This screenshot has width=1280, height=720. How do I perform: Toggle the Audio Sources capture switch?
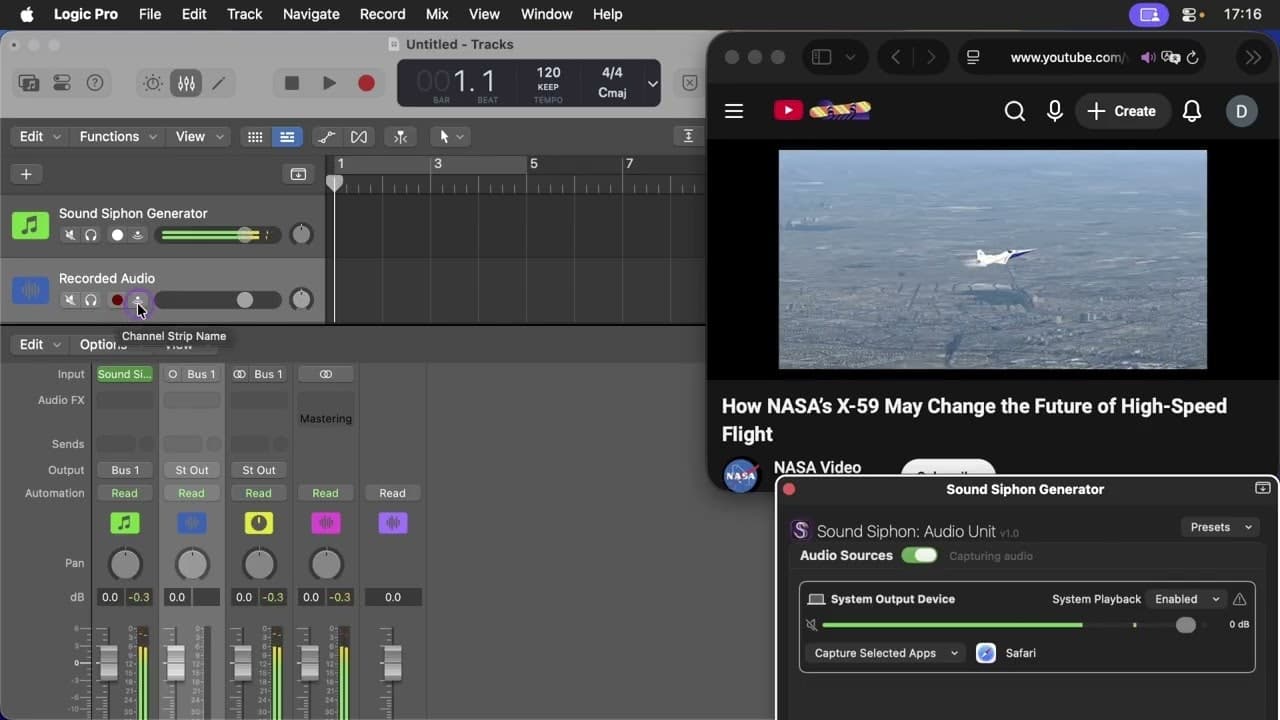point(919,555)
